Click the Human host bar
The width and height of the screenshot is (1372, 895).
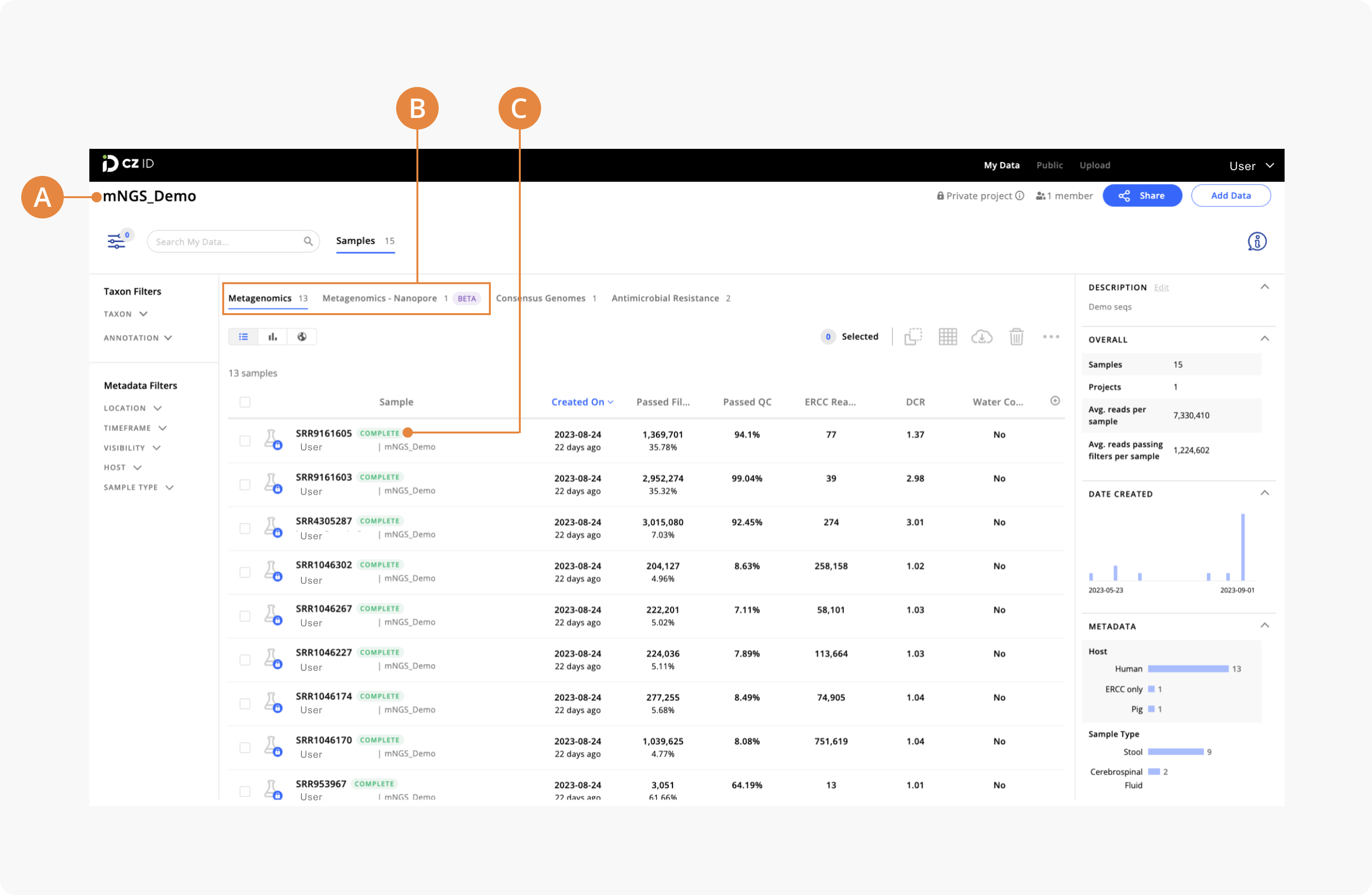1188,669
